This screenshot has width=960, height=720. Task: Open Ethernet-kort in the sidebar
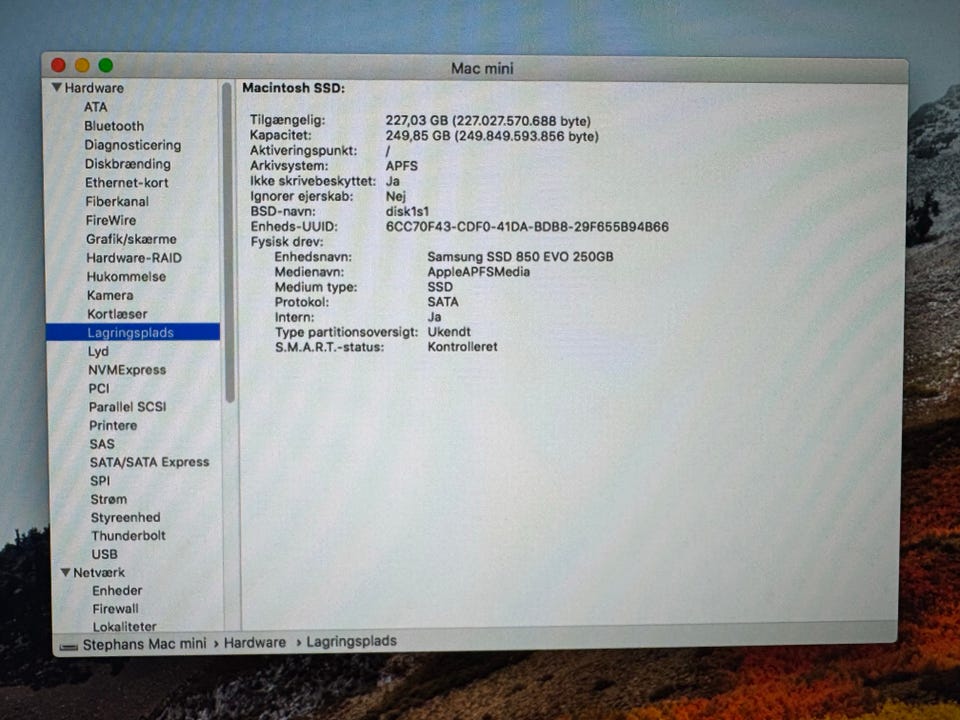click(x=127, y=183)
